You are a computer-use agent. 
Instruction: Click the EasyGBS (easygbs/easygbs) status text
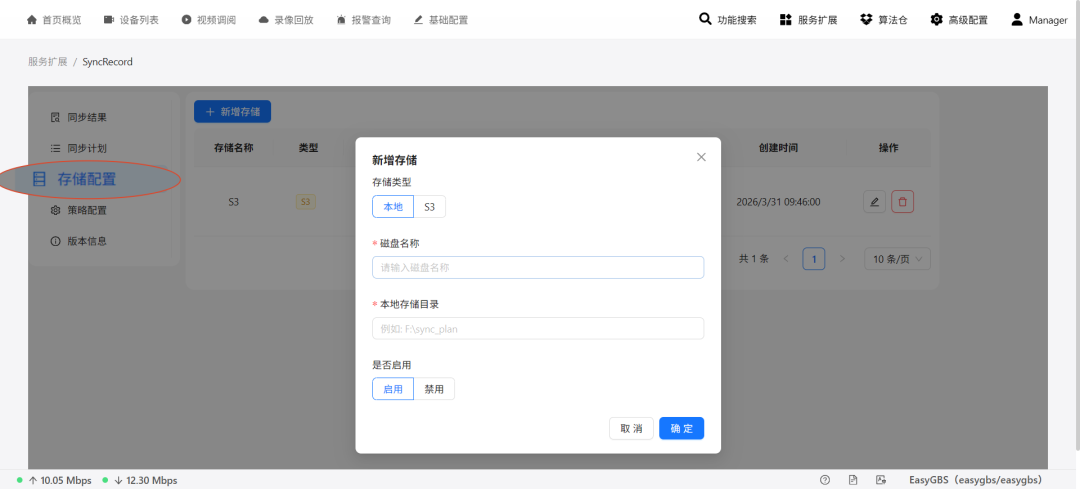975,480
